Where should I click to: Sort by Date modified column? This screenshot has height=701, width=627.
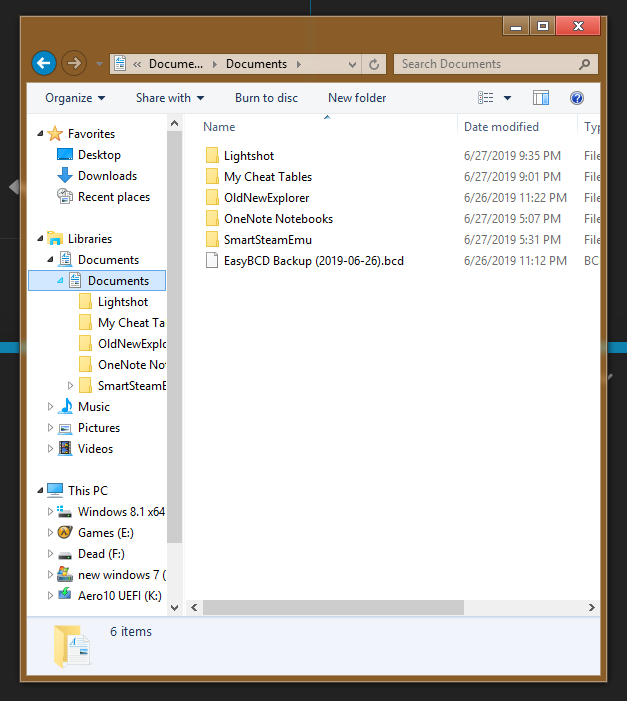pos(501,127)
